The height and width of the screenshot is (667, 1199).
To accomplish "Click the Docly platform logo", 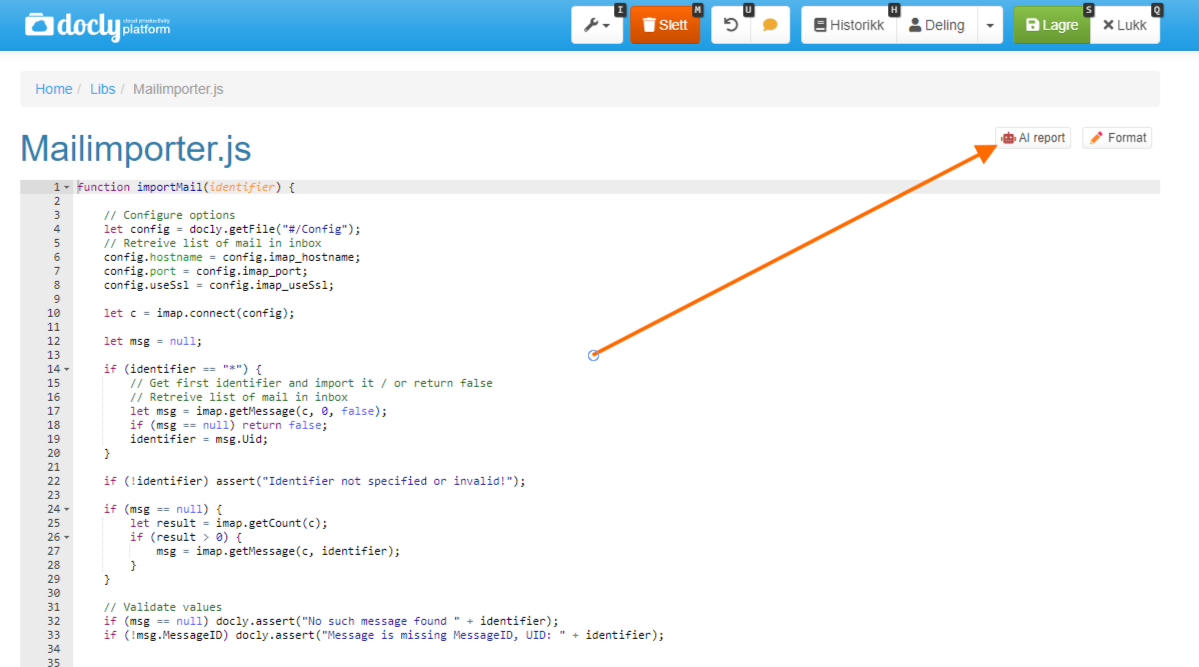I will (x=94, y=25).
